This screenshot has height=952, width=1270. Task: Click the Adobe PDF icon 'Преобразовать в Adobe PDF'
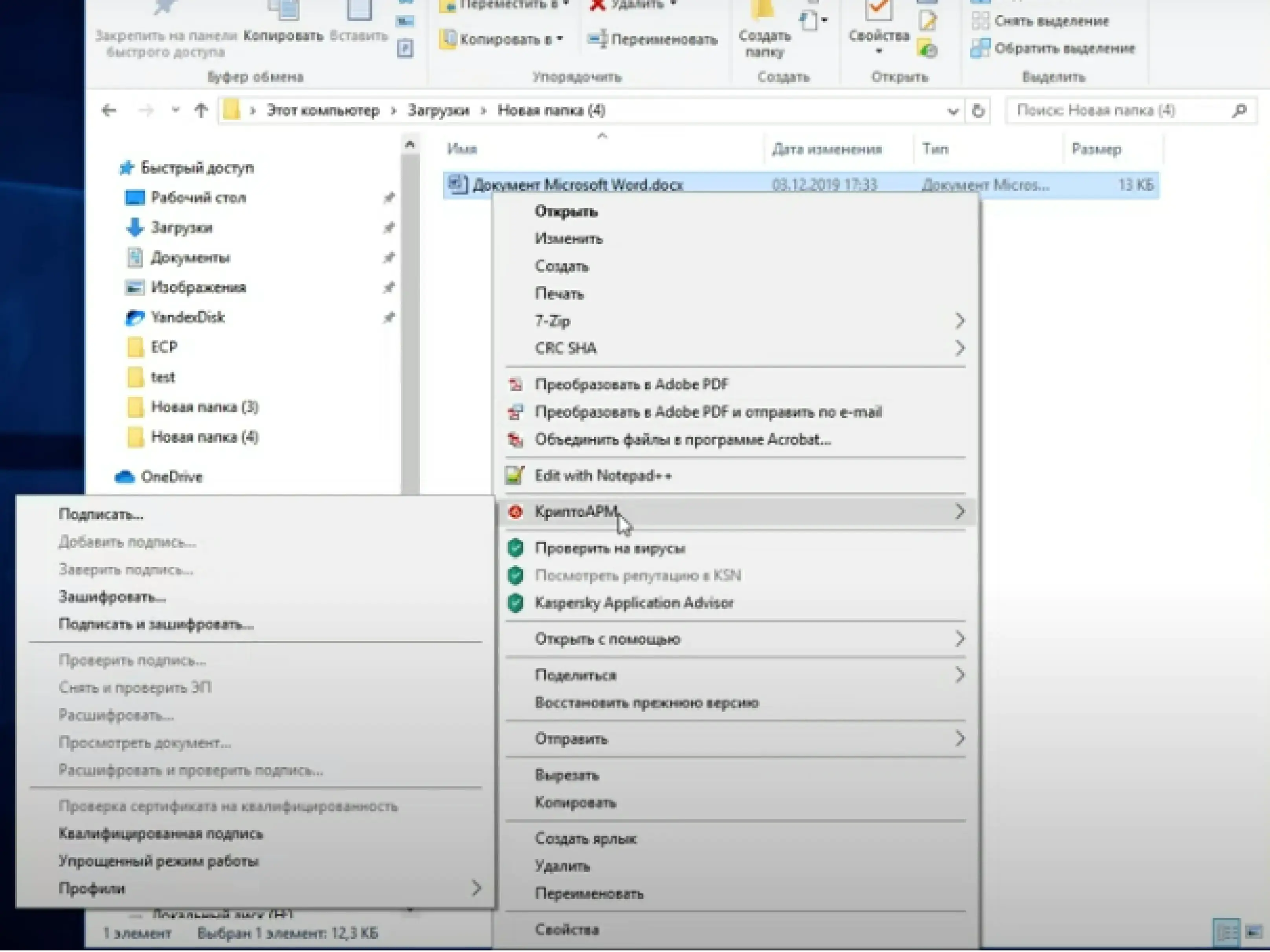coord(516,384)
